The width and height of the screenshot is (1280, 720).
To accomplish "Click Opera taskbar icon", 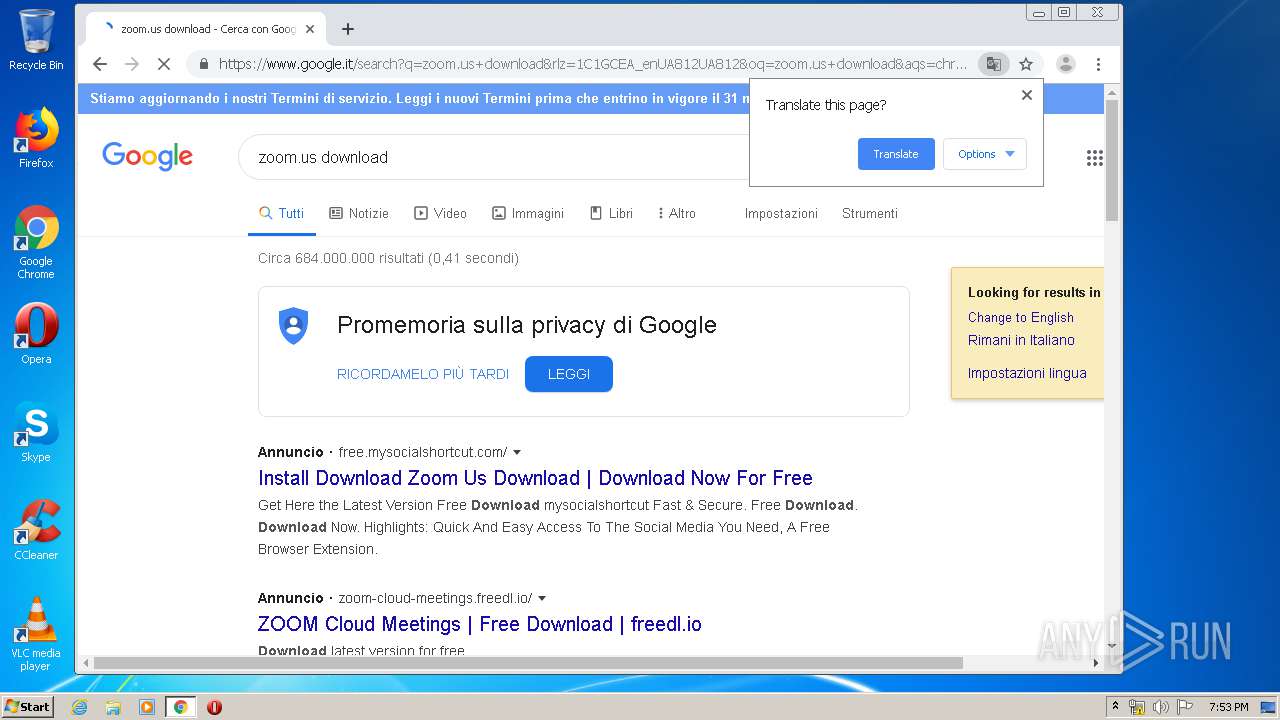I will pyautogui.click(x=214, y=707).
